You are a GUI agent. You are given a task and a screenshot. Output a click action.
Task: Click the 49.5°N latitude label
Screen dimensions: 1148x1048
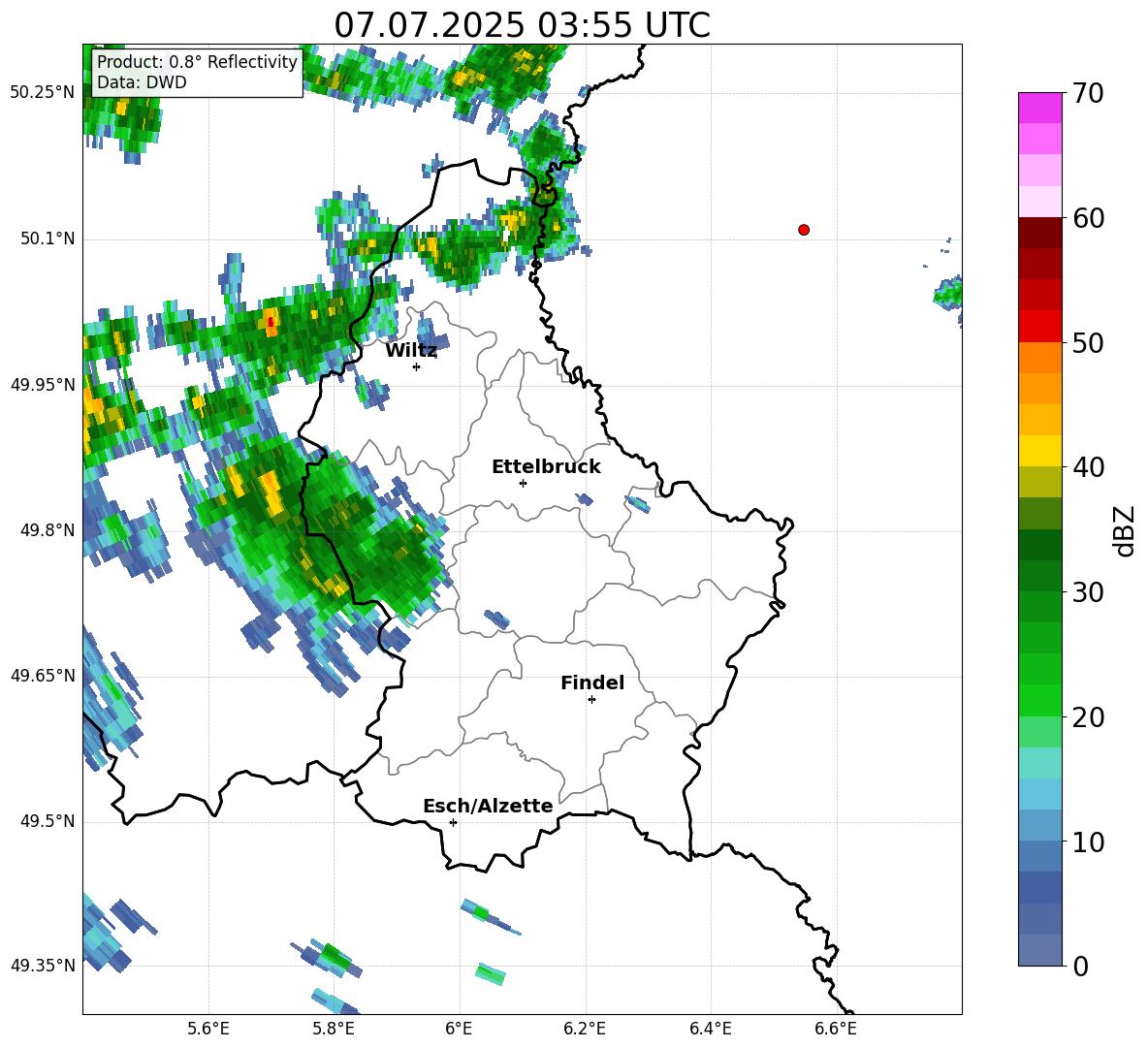tap(48, 822)
